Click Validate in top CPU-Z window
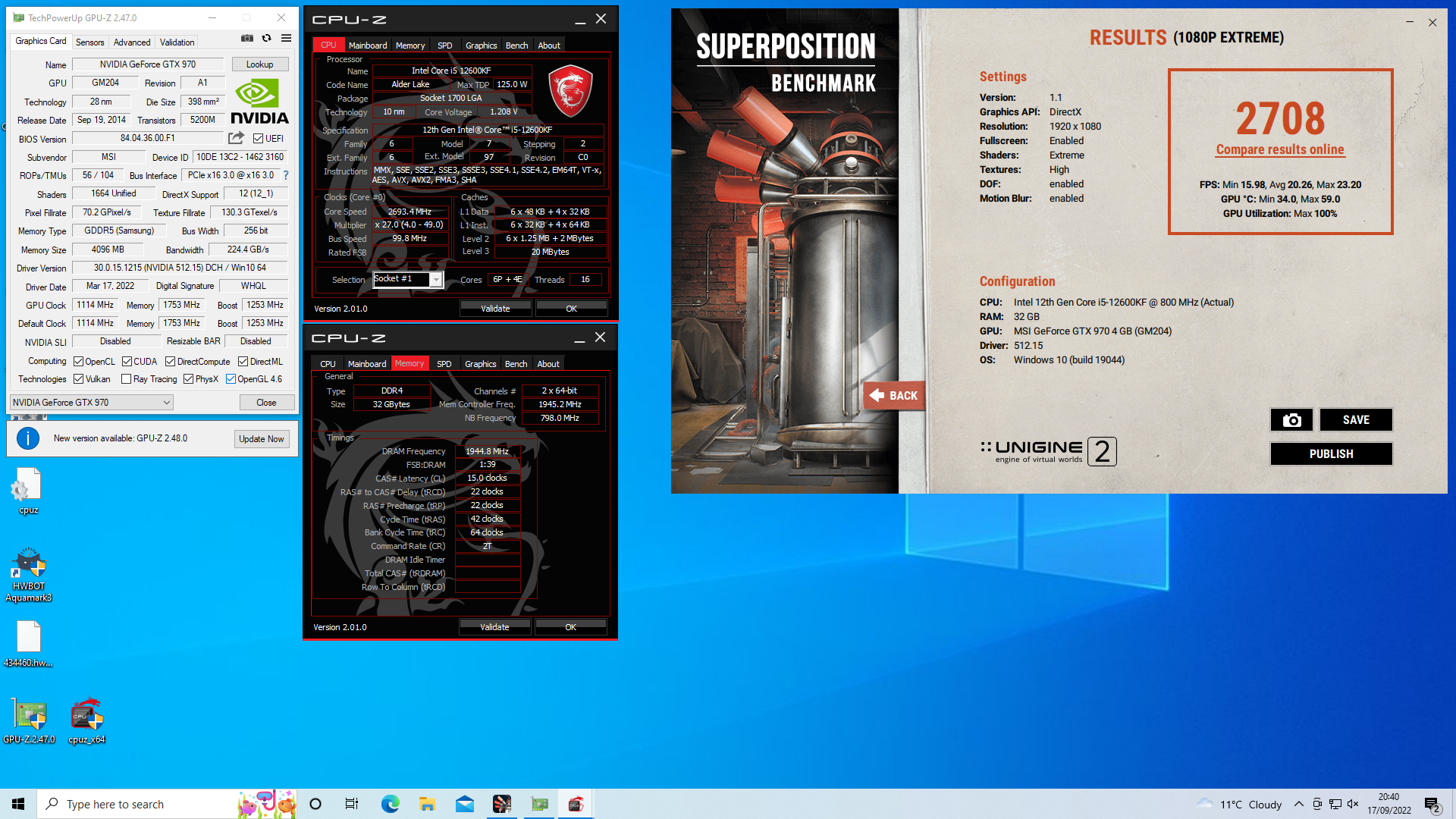The width and height of the screenshot is (1456, 819). (x=495, y=309)
